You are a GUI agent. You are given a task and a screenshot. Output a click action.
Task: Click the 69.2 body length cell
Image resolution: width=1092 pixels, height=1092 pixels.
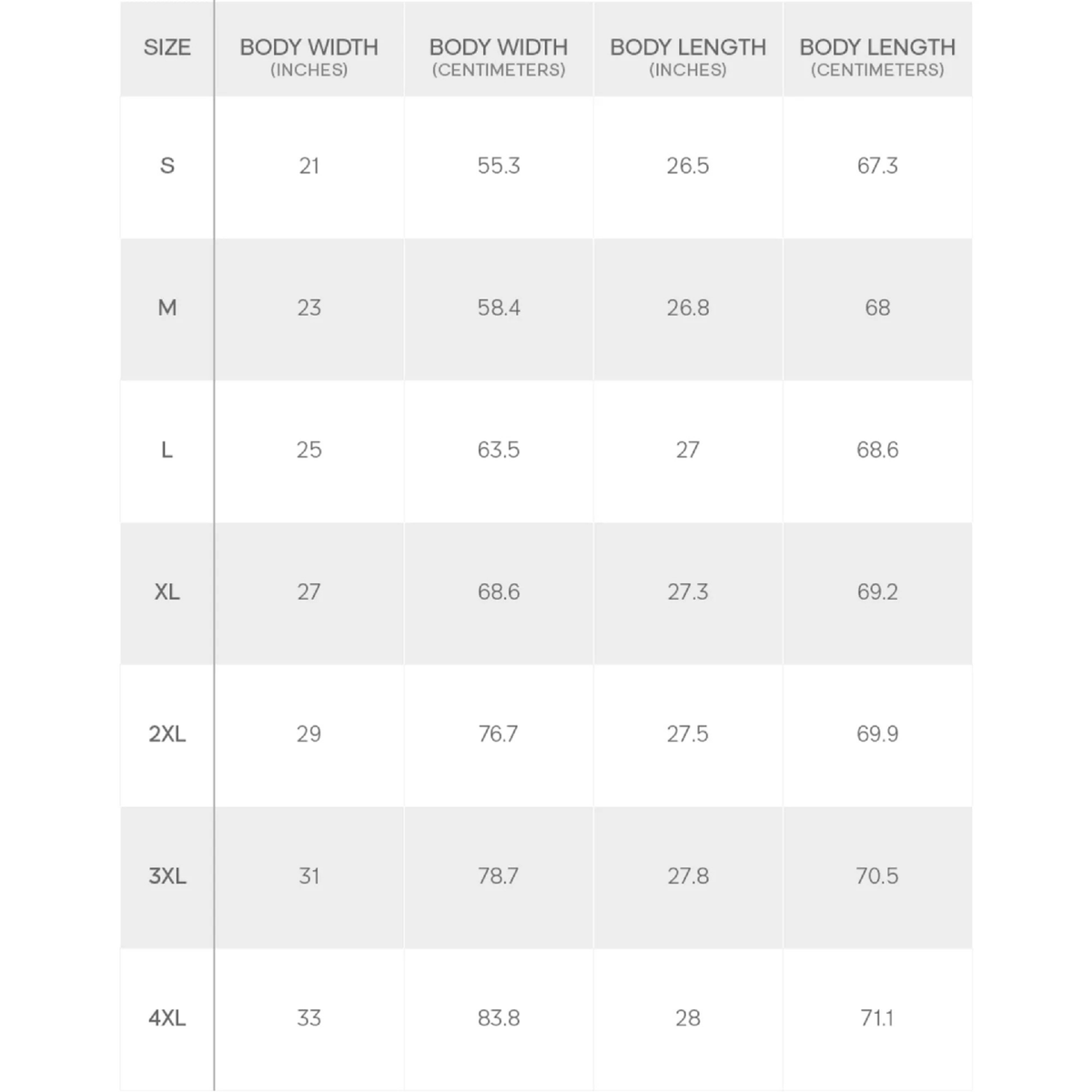(x=877, y=591)
